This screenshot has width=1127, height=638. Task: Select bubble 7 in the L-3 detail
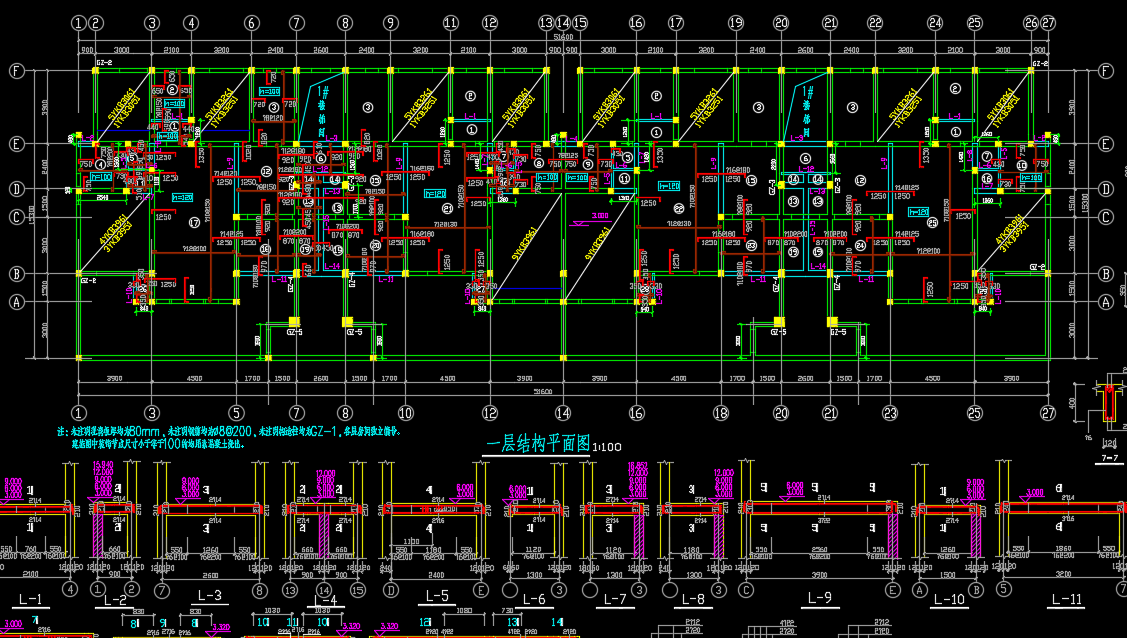(162, 591)
